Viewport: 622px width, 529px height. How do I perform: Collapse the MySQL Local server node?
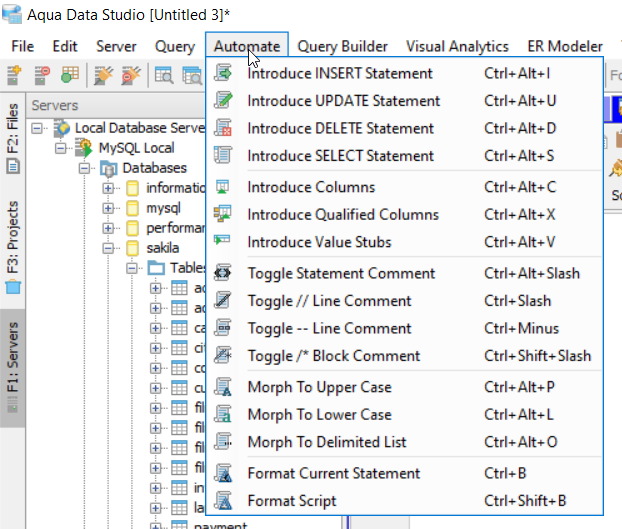(61, 148)
